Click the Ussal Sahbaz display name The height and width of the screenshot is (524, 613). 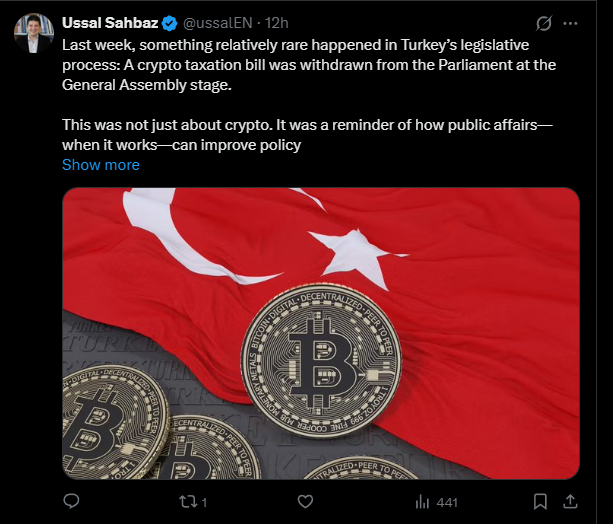110,23
